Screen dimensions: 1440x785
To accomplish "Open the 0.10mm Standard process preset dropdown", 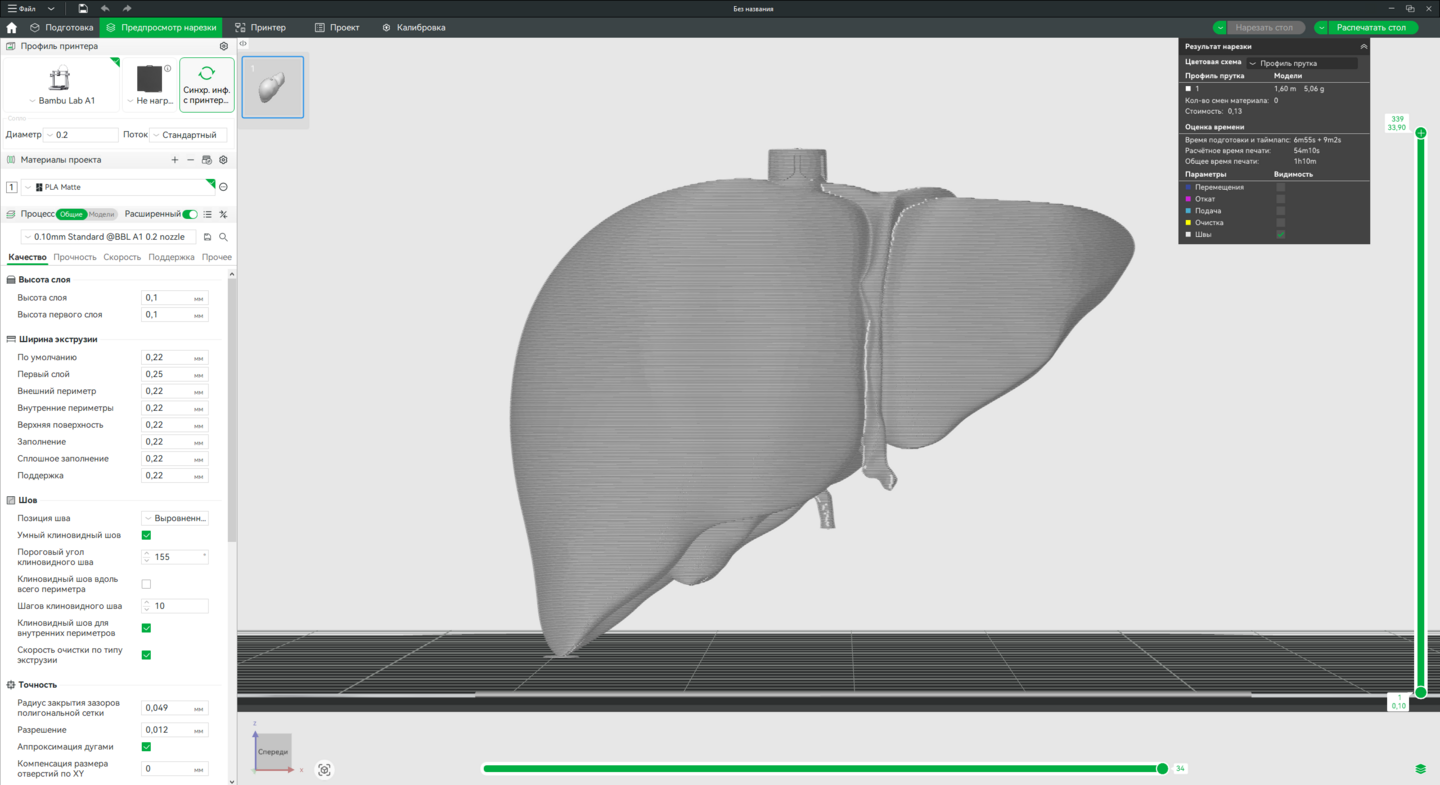I will pyautogui.click(x=108, y=237).
